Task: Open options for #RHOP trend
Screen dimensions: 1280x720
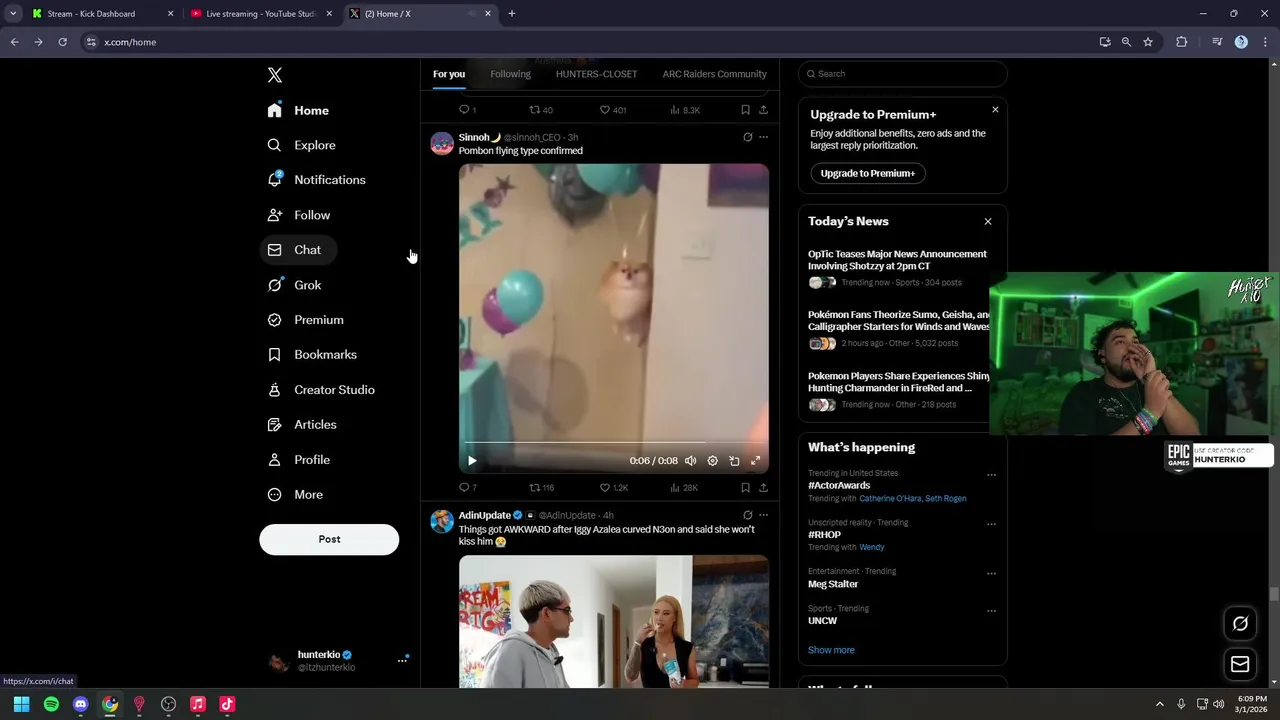Action: (991, 524)
